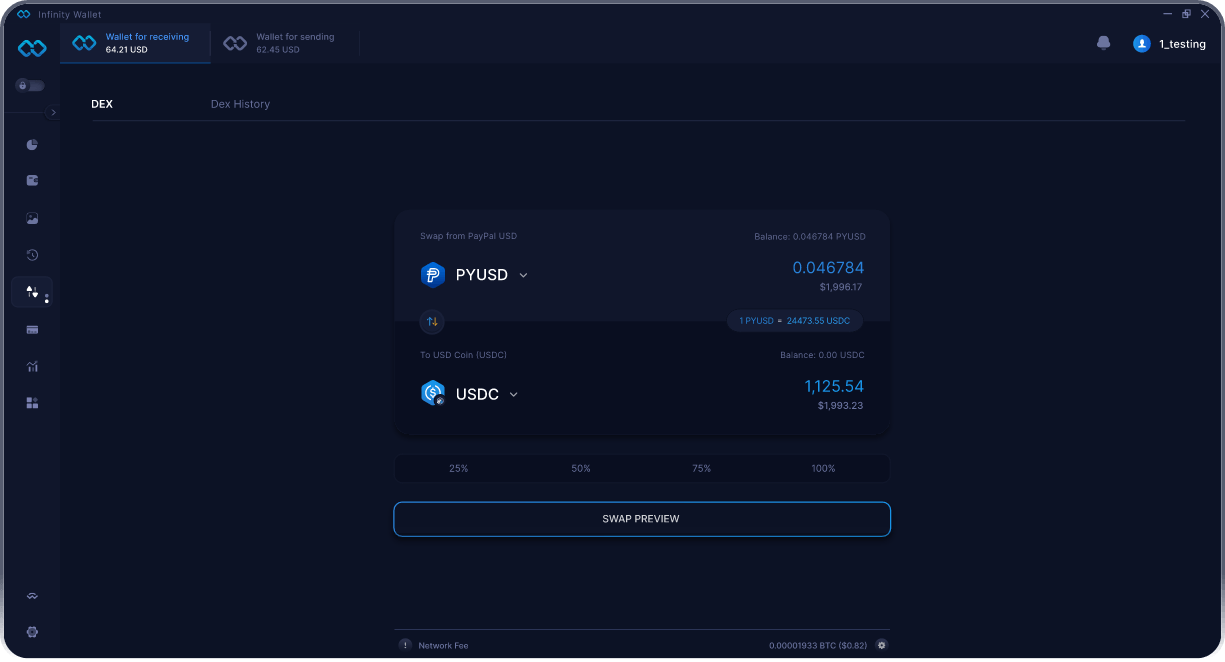1225x662 pixels.
Task: Open the wallet sidebar icon
Action: point(32,181)
